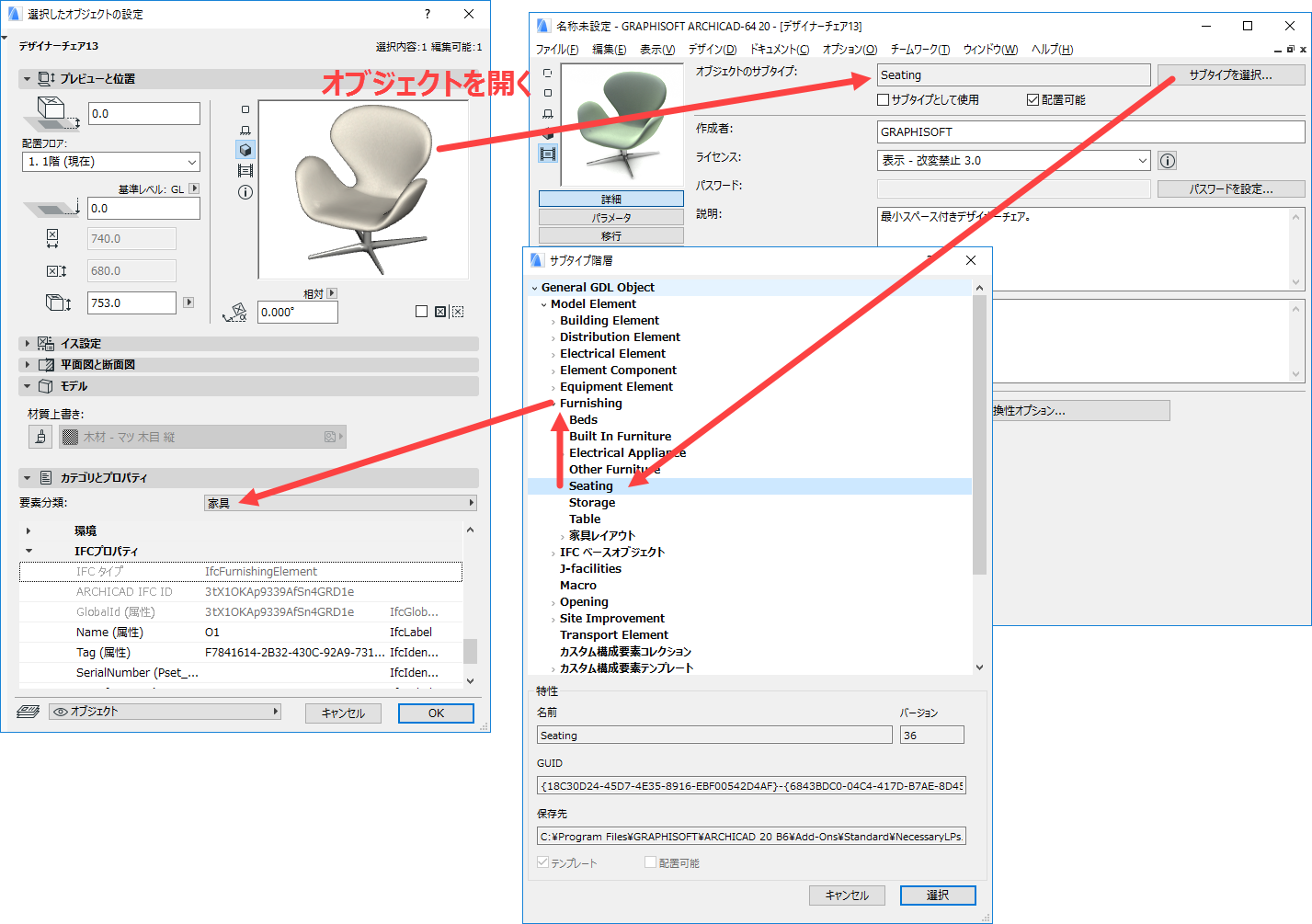Open object info with the (i) preview icon
The width and height of the screenshot is (1312, 924).
click(245, 191)
